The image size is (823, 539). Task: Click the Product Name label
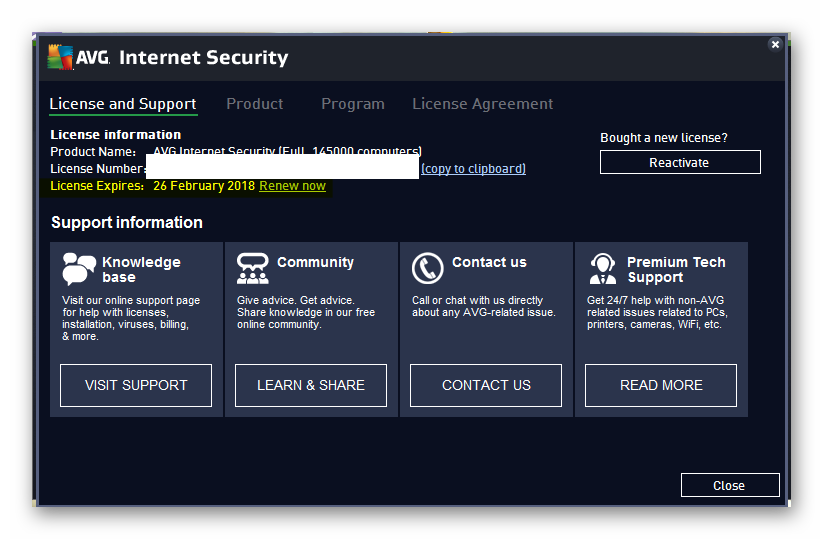93,152
